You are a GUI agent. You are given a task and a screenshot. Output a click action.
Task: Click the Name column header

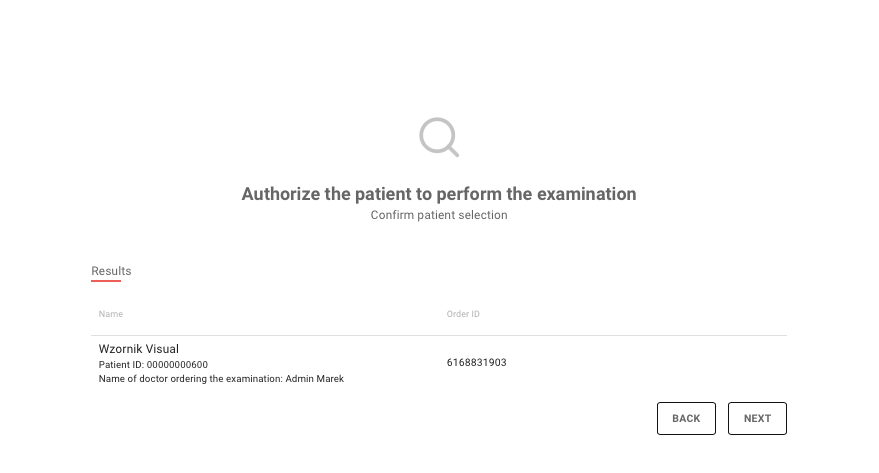click(111, 314)
